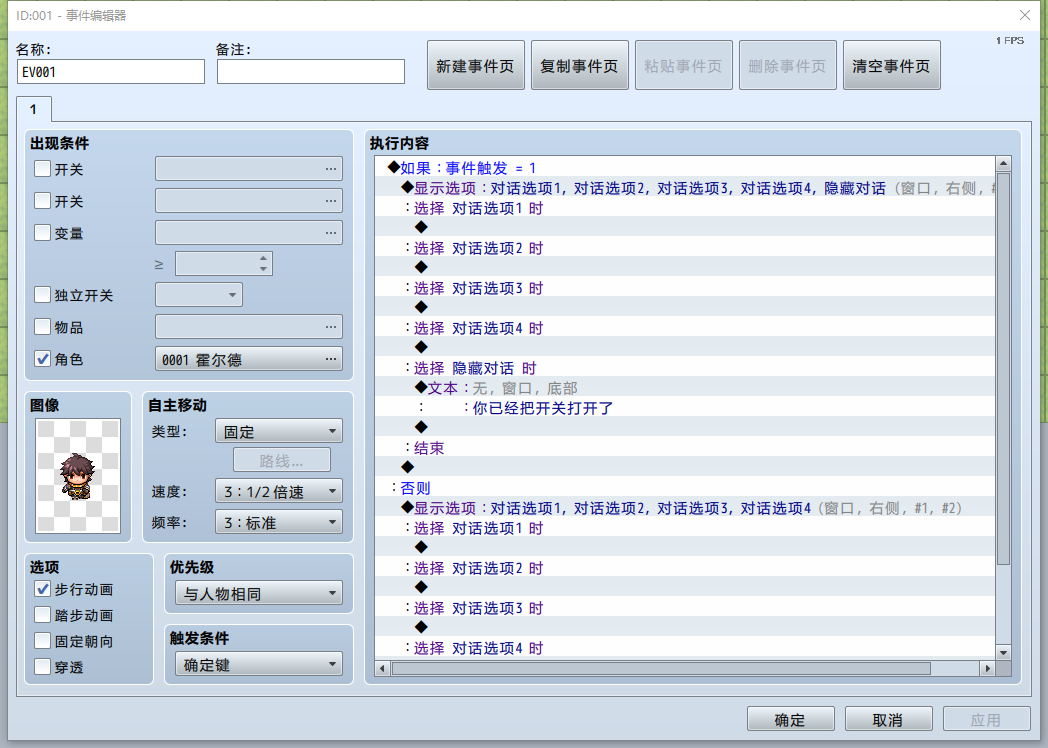Tick the 变量 condition checkbox
The height and width of the screenshot is (748, 1048).
(x=42, y=233)
